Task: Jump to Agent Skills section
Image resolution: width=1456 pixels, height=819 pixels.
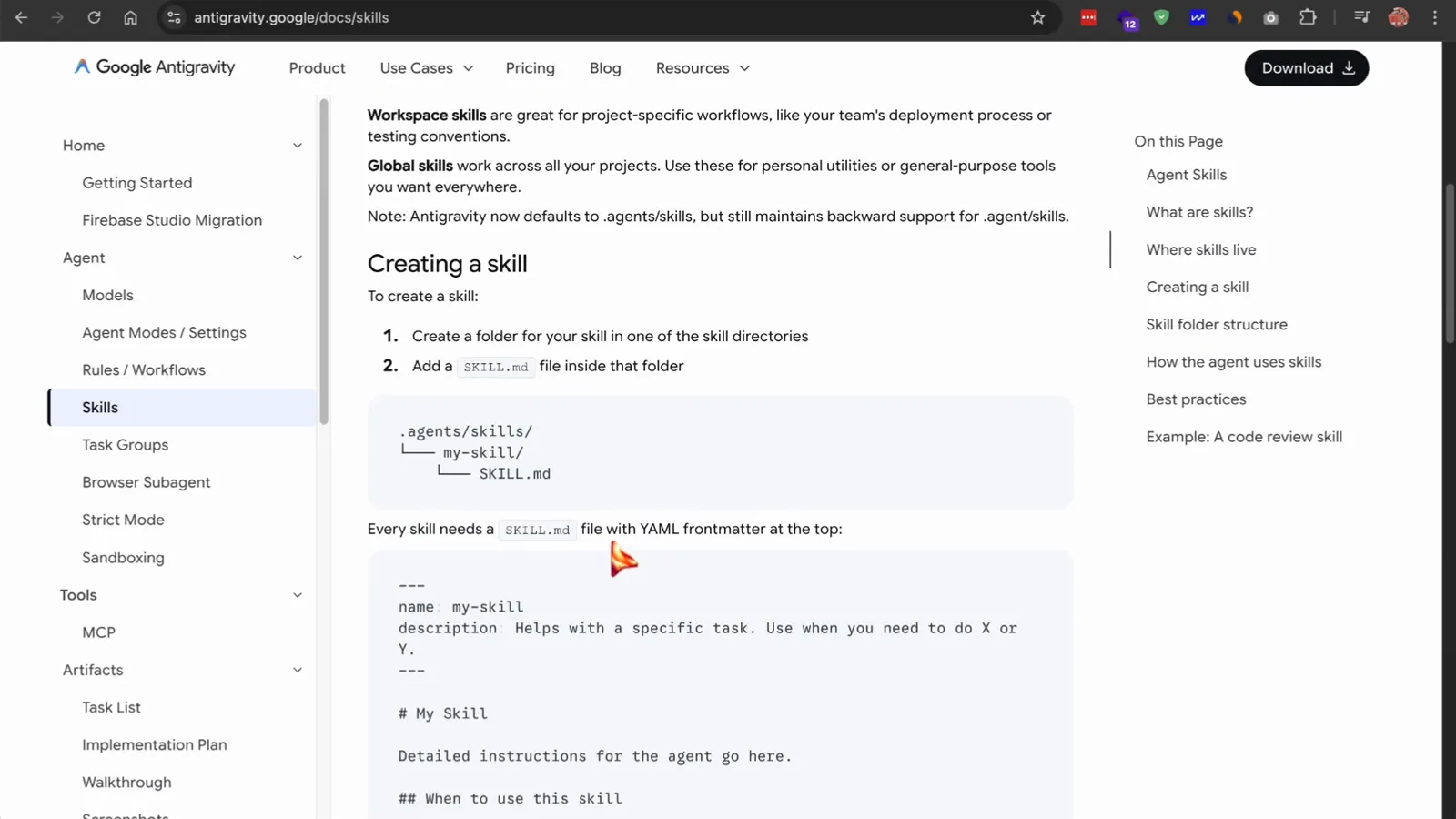Action: [1186, 175]
